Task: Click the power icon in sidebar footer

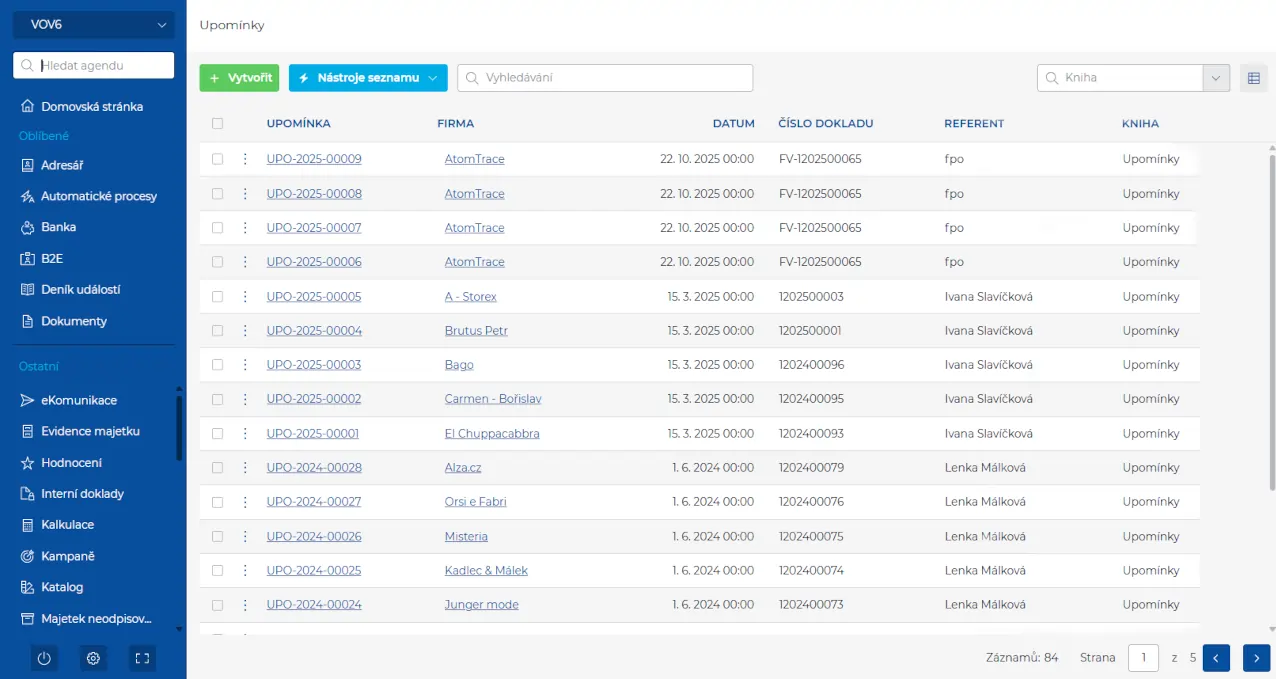Action: (x=44, y=658)
